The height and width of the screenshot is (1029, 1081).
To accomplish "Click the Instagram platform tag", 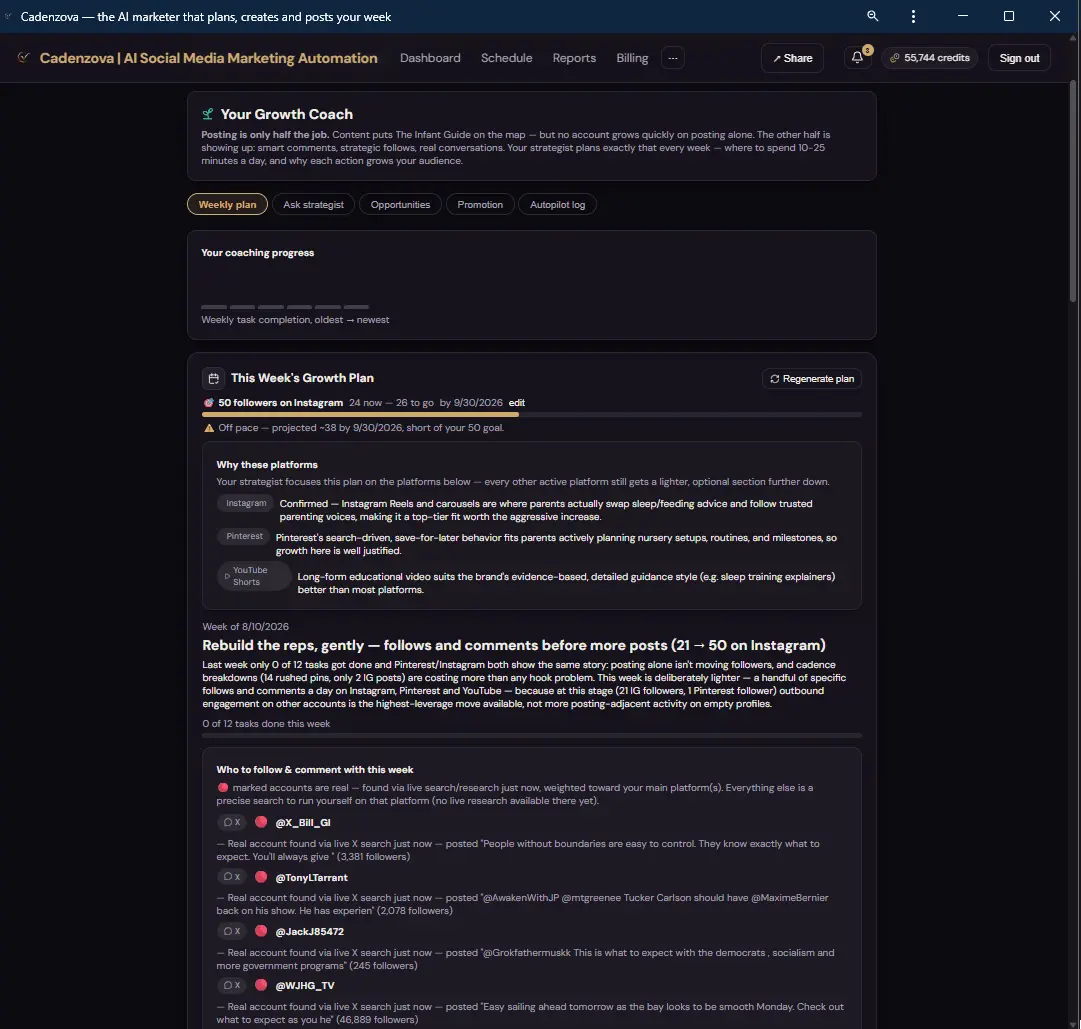I will (245, 503).
